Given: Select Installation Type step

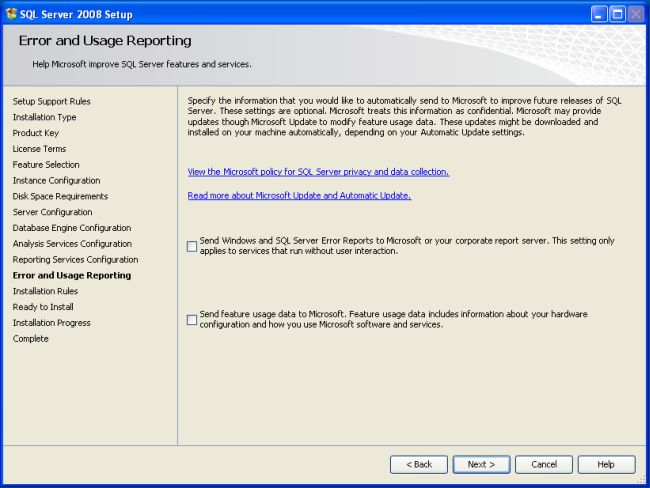Looking at the screenshot, I should click(44, 117).
